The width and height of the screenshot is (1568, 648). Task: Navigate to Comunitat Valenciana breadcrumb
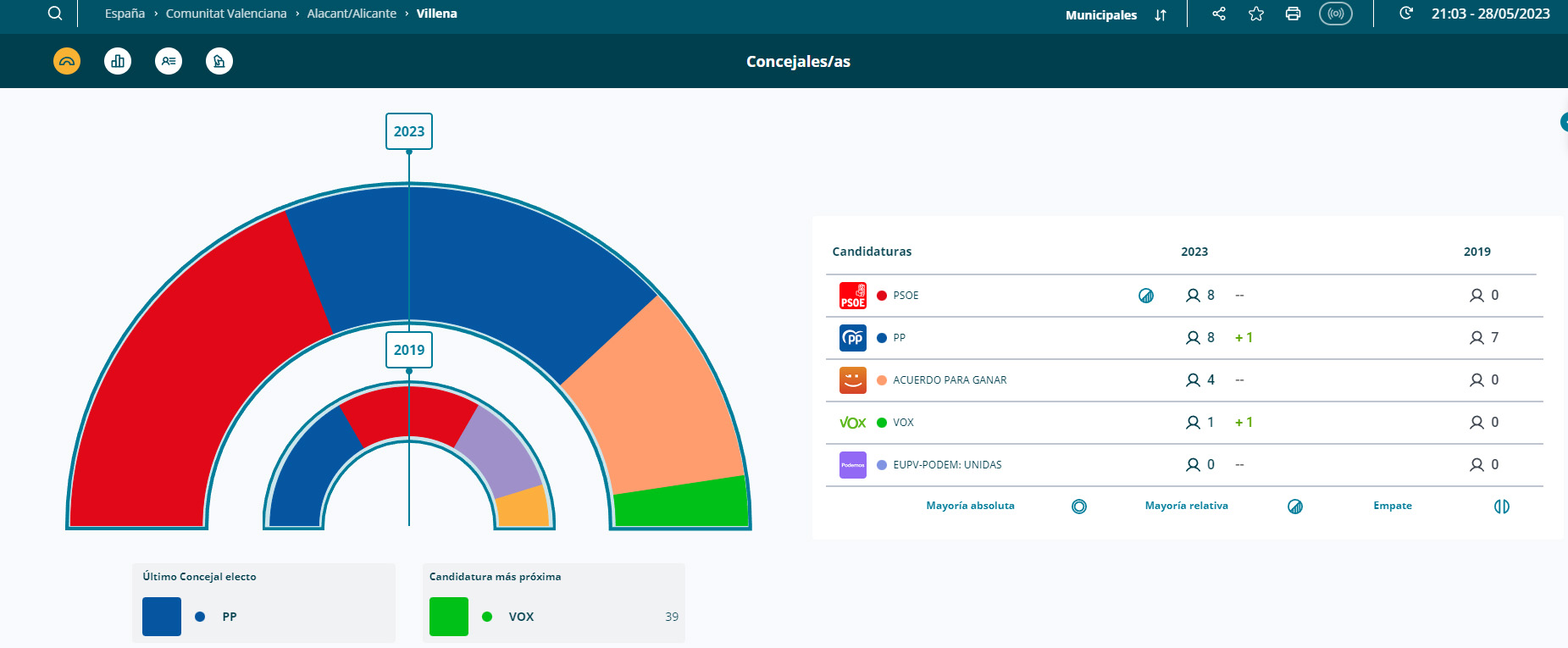pos(226,14)
